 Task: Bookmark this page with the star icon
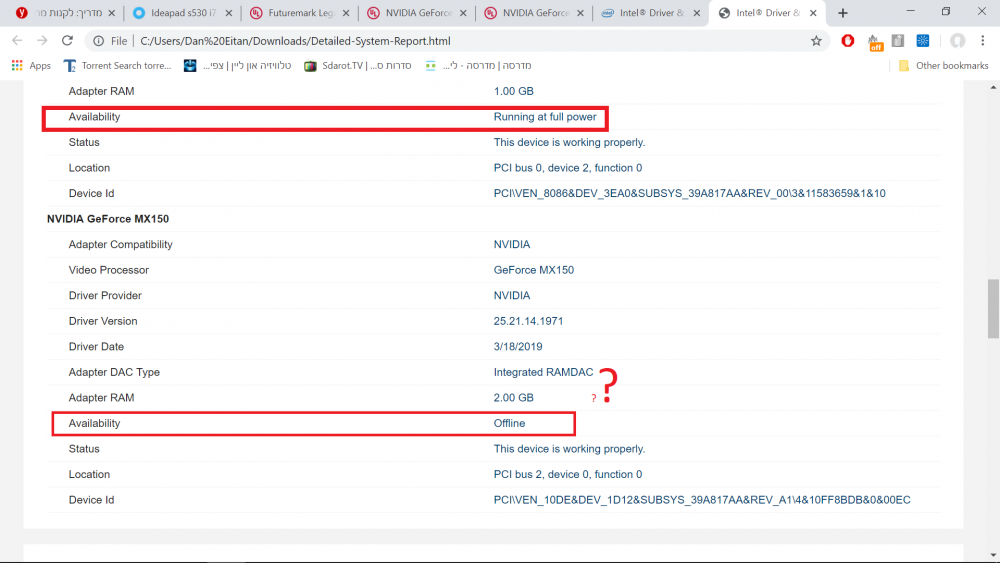point(816,41)
